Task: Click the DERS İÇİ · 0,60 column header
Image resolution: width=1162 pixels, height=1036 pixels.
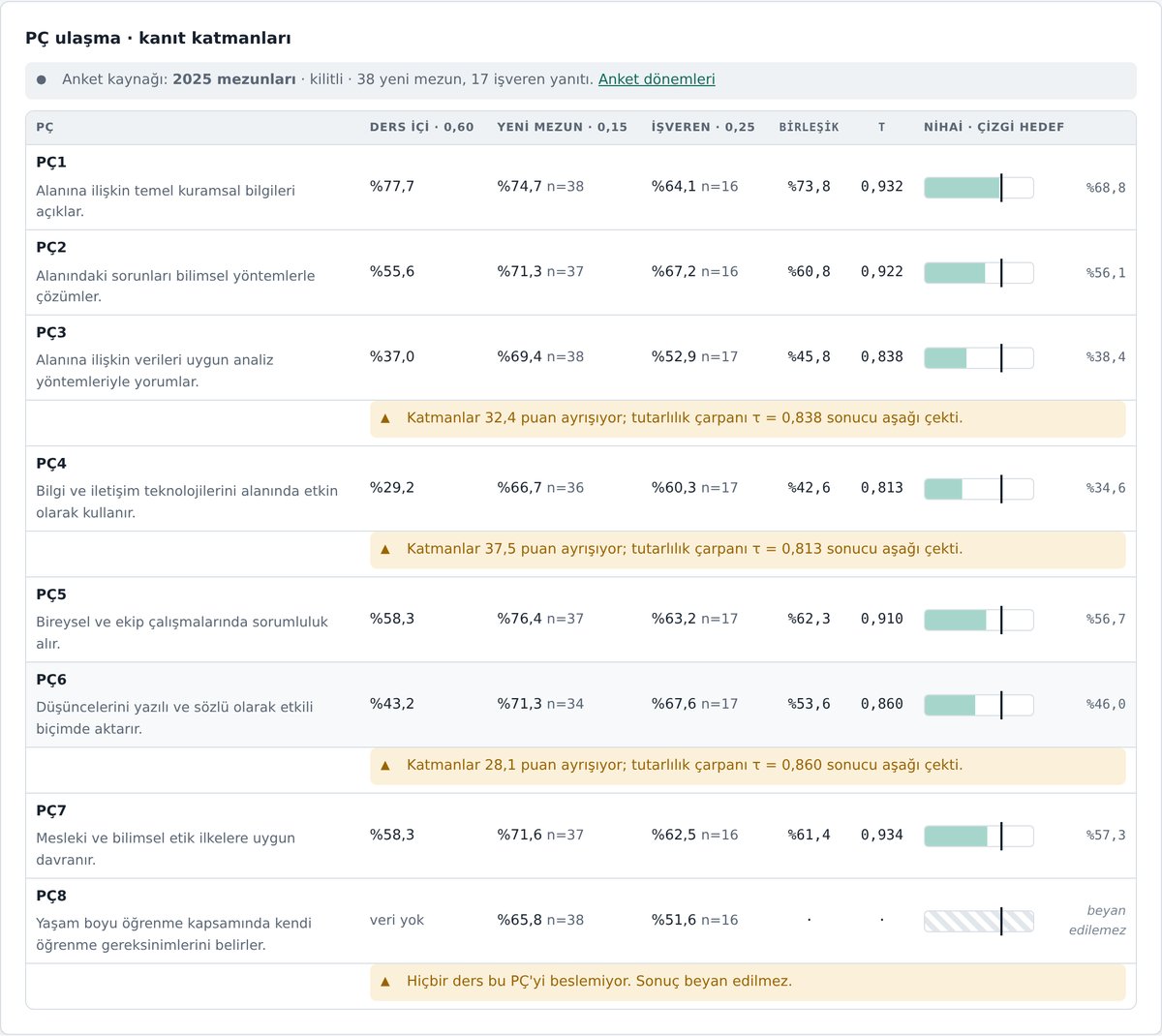Action: (x=422, y=127)
